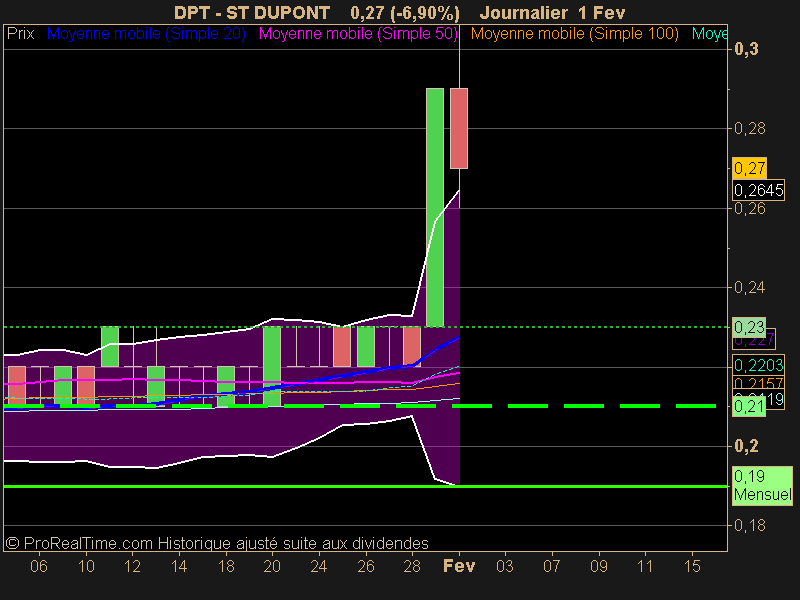This screenshot has height=600, width=800.
Task: Click the '0,2' price axis label
Action: click(746, 446)
